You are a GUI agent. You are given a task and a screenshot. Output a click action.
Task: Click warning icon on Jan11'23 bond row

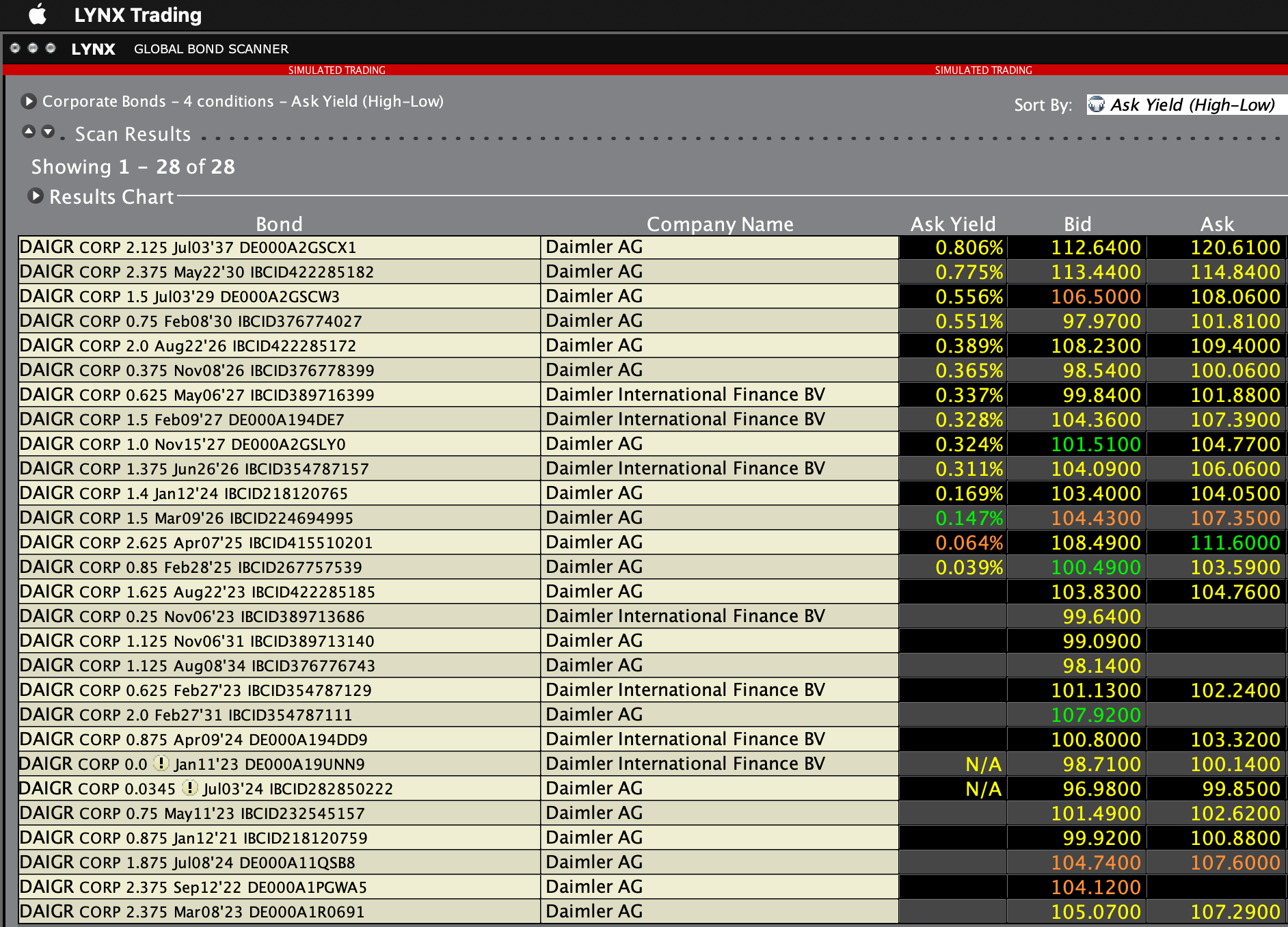pyautogui.click(x=161, y=763)
